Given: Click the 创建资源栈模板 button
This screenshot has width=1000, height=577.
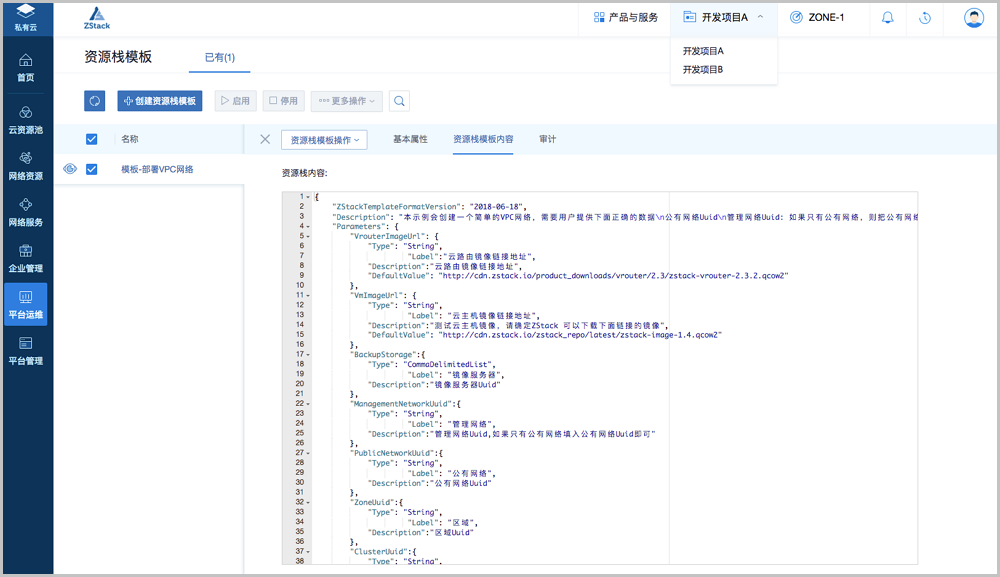Looking at the screenshot, I should click(x=160, y=101).
